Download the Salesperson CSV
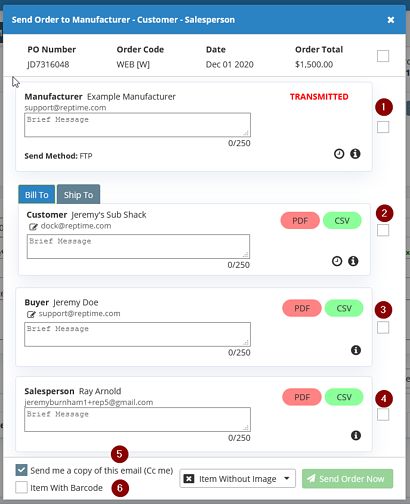Image resolution: width=410 pixels, height=504 pixels. [344, 397]
